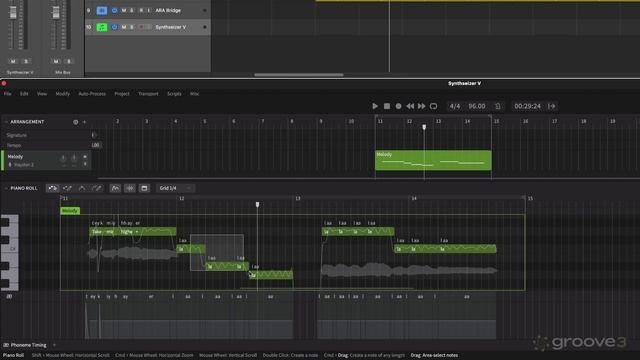Screen dimensions: 640x360
Task: Click the 00:29:24 time display
Action: pyautogui.click(x=527, y=106)
